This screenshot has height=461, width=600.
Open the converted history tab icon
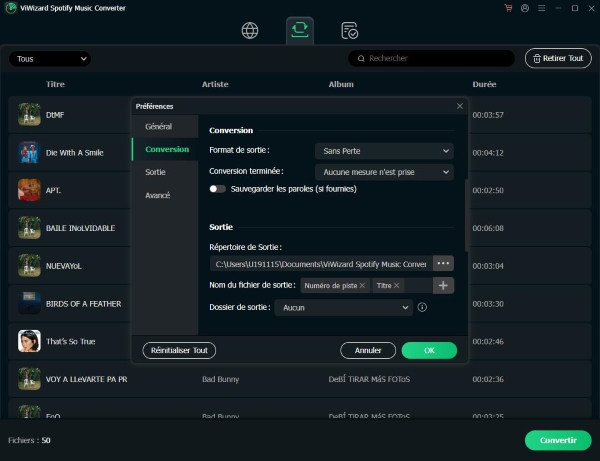pyautogui.click(x=349, y=31)
